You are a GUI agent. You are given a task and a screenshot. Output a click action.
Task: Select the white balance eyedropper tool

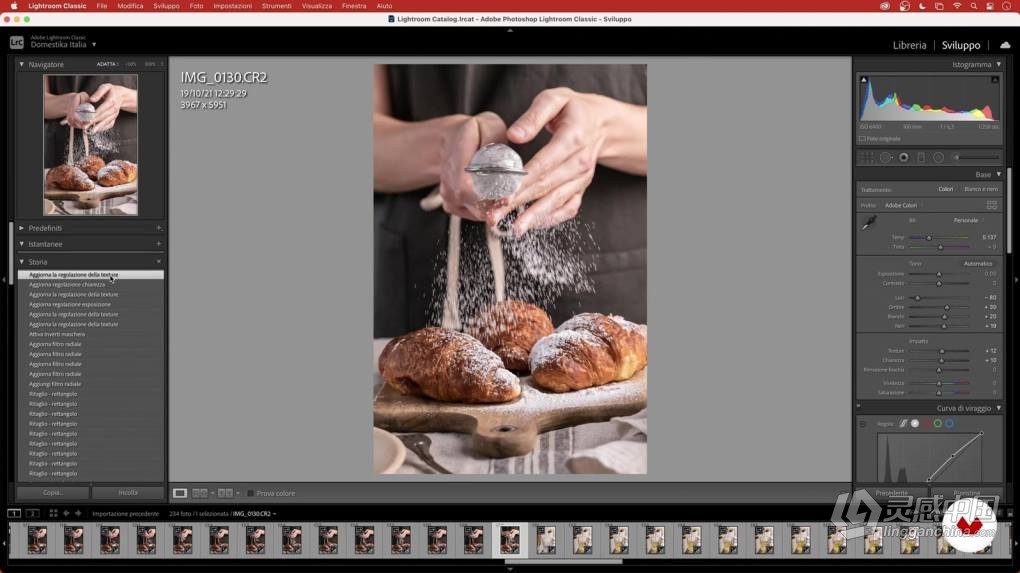[x=869, y=223]
